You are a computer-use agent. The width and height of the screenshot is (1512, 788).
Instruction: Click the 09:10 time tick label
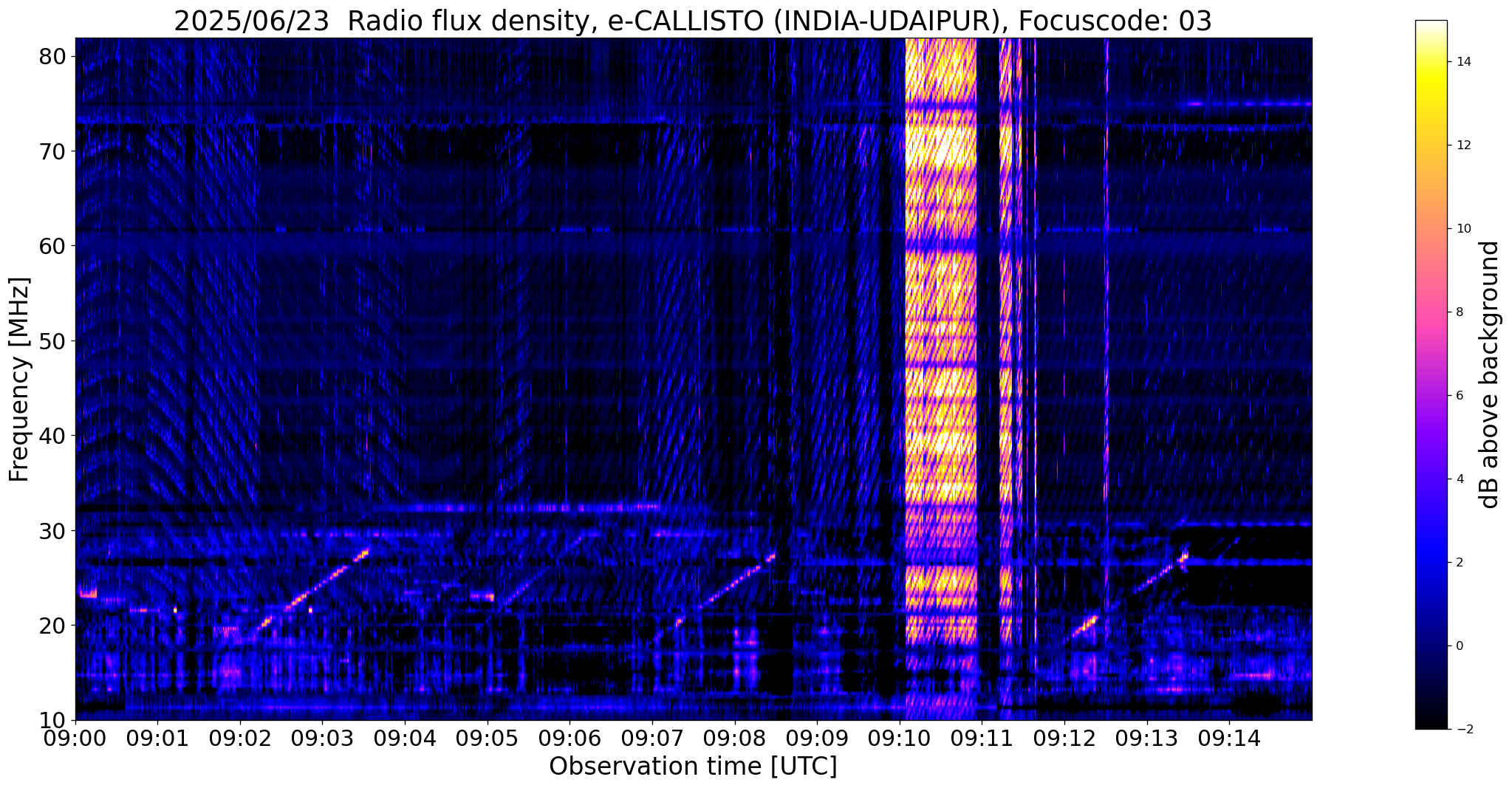(x=900, y=738)
